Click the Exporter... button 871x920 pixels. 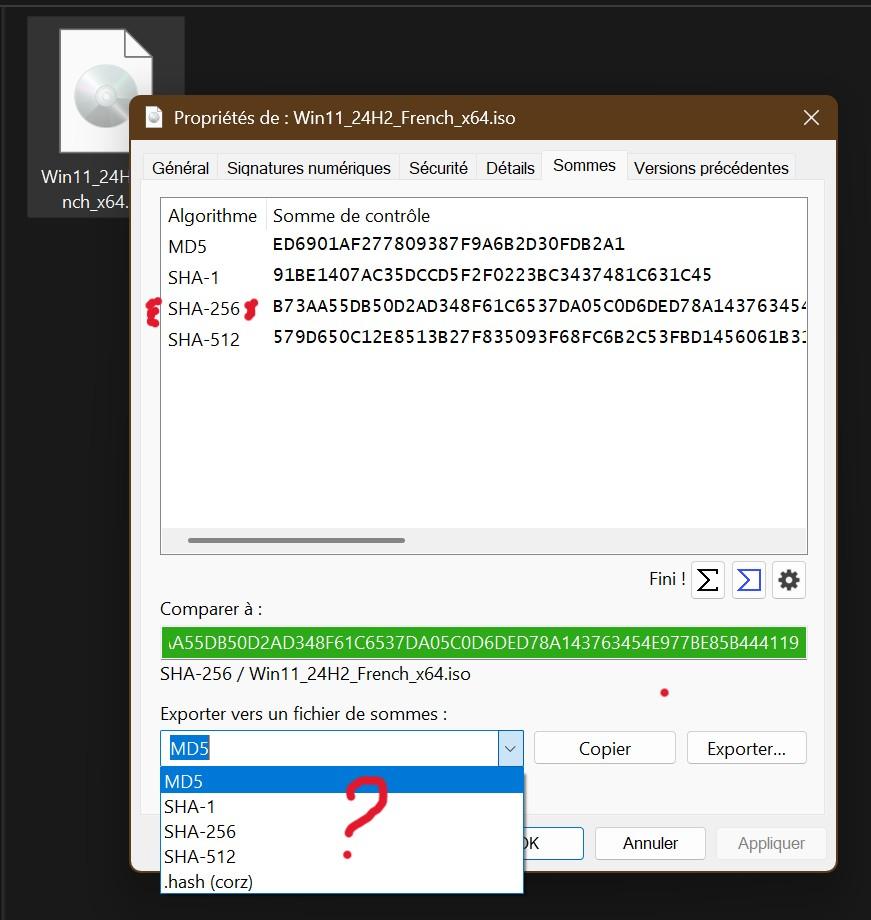click(747, 748)
